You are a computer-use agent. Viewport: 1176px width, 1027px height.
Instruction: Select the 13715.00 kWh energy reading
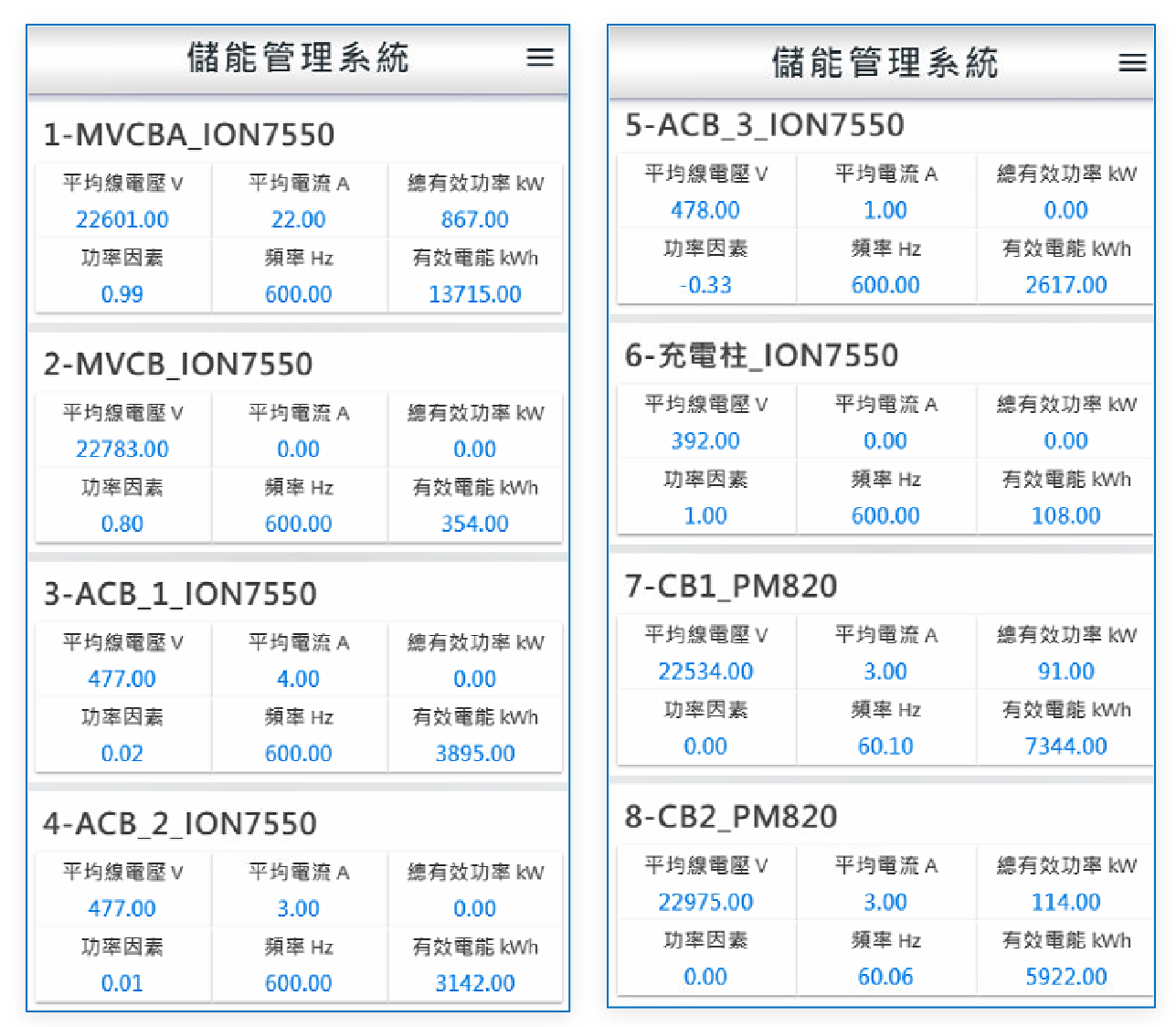point(474,294)
